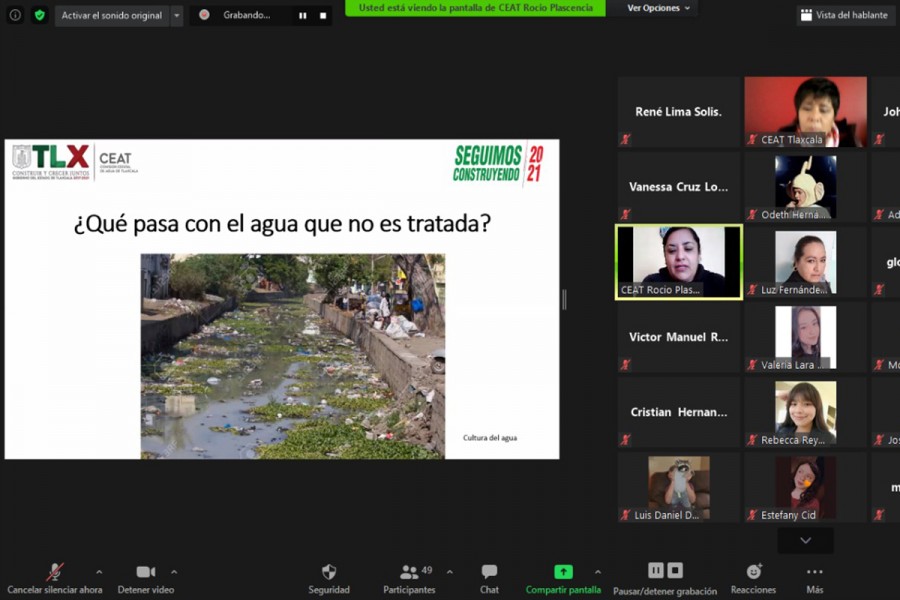Click the TLX government logo on slide

[51, 162]
